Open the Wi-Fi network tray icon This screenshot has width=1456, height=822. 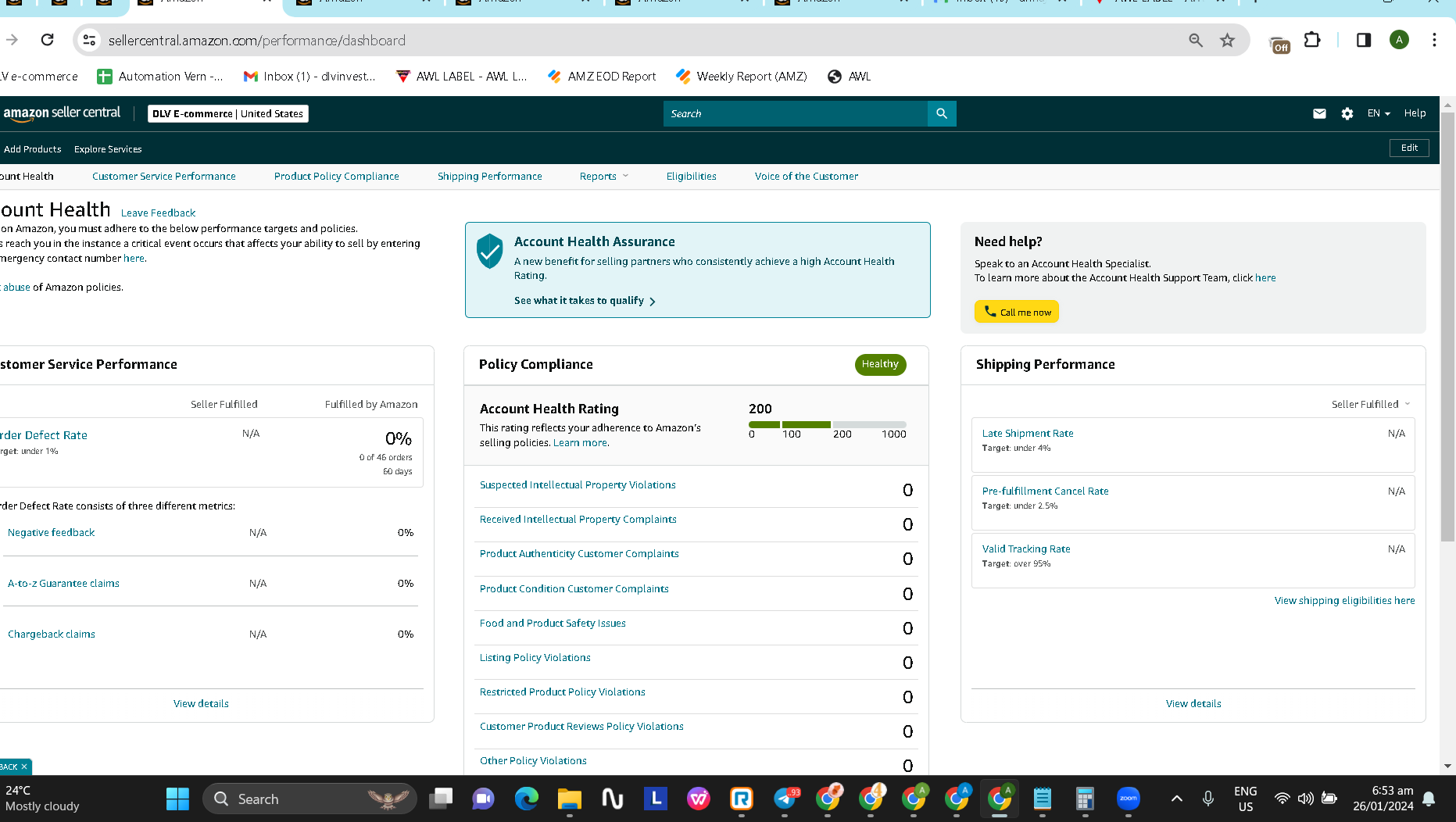click(x=1282, y=799)
